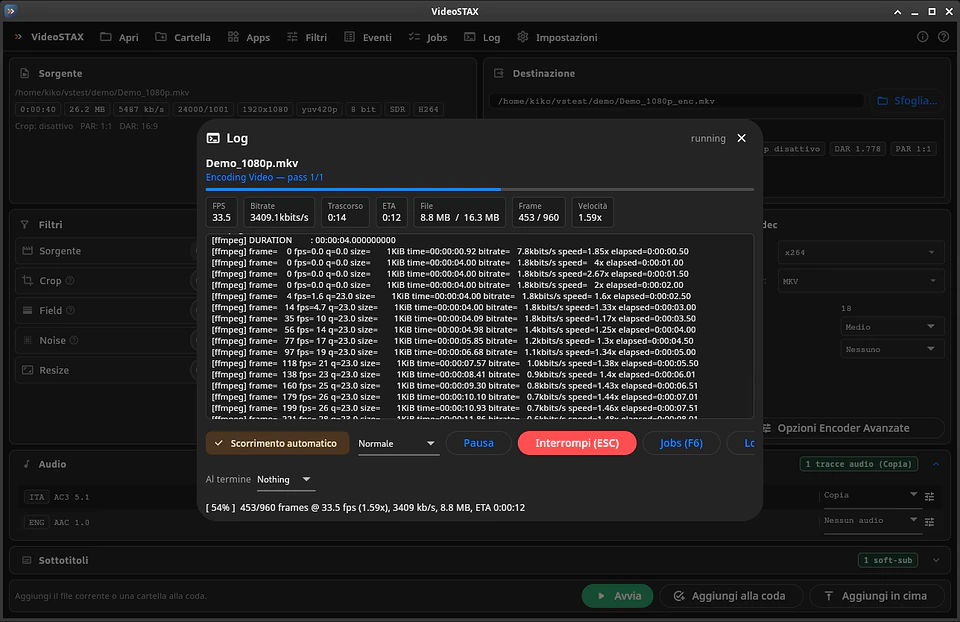Click the ENG audio track tag
The width and height of the screenshot is (960, 622).
(x=37, y=523)
